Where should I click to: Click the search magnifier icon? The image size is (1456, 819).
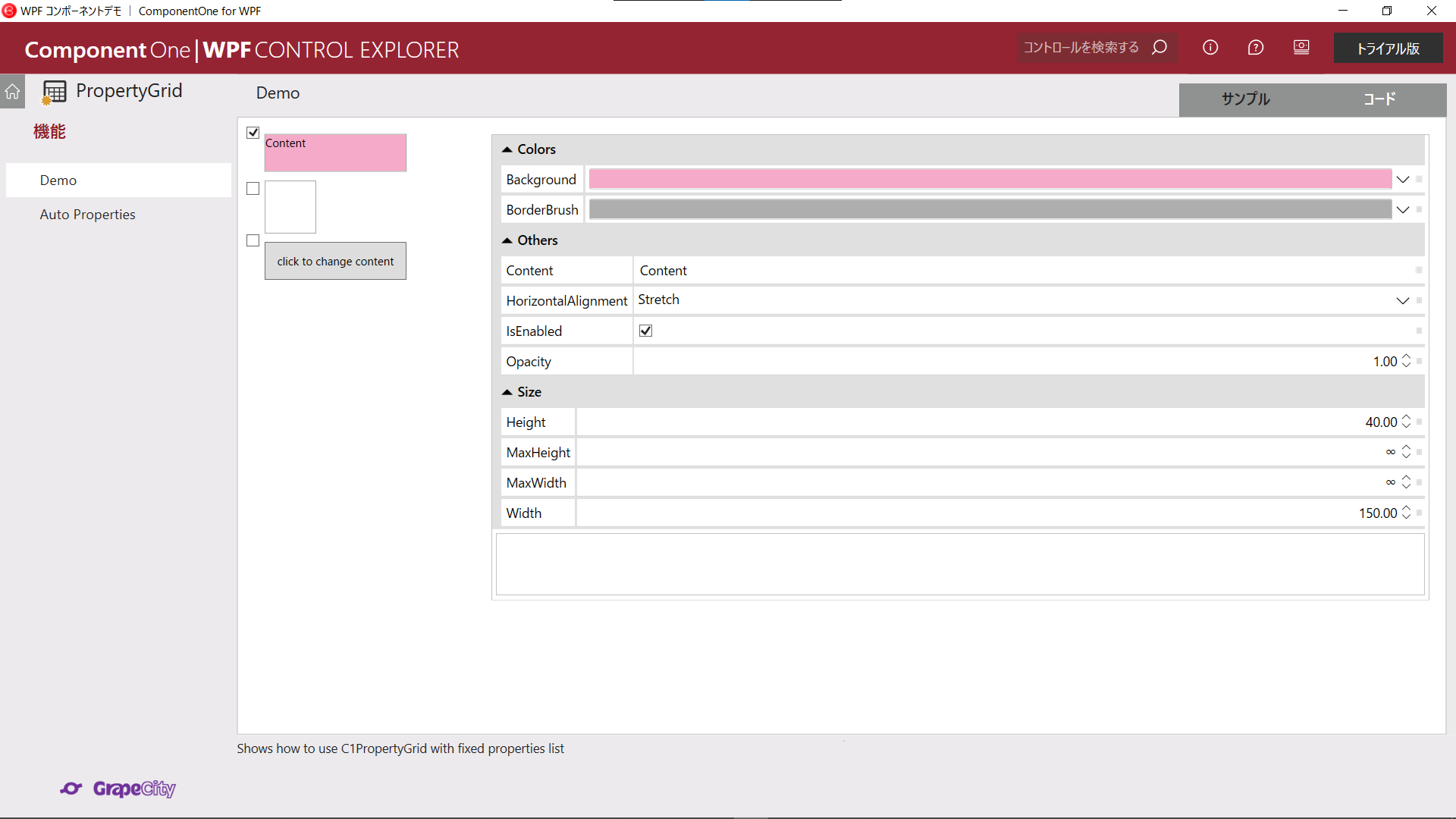click(x=1159, y=48)
